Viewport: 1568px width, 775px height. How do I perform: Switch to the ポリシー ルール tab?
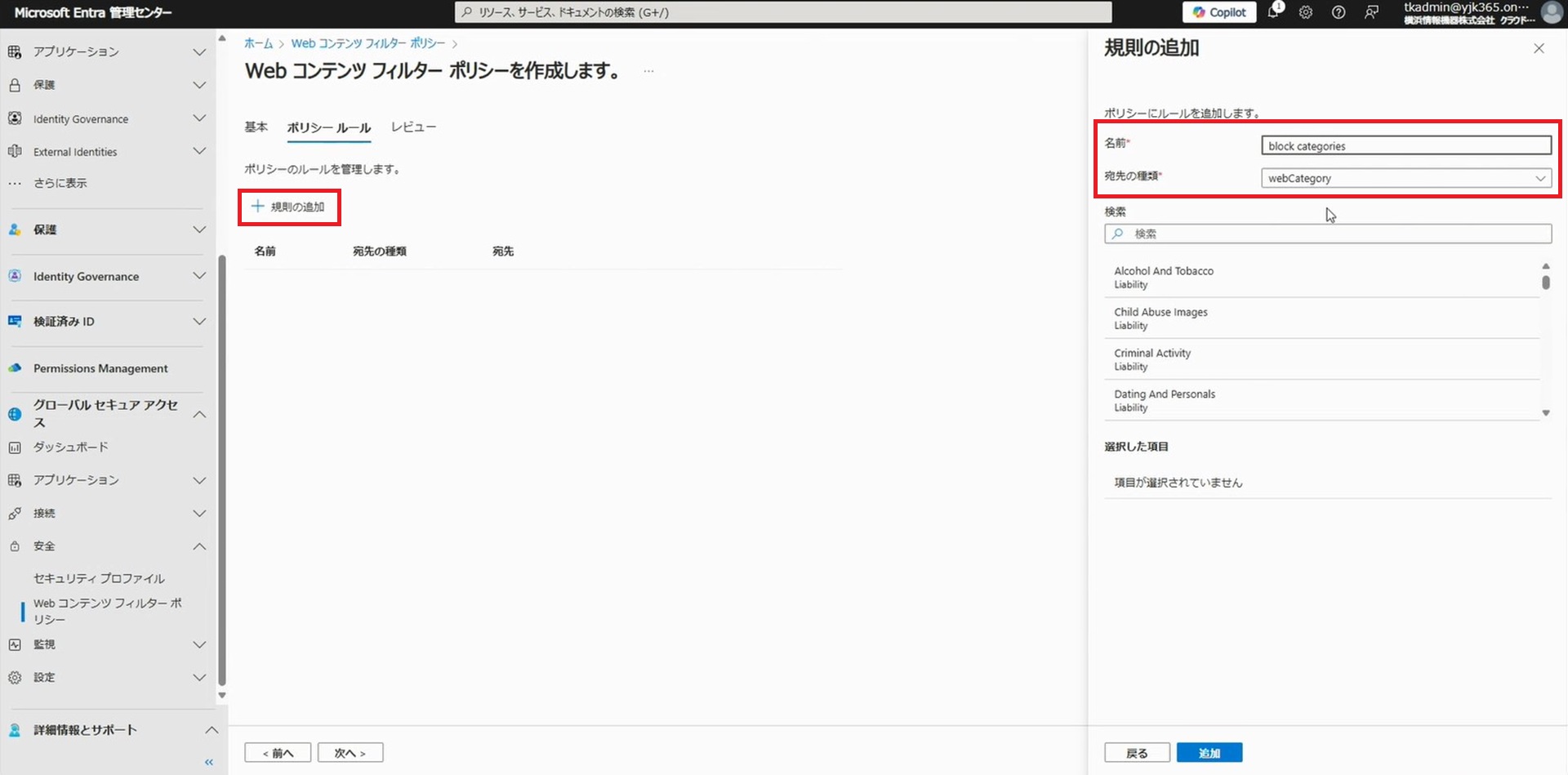(329, 127)
